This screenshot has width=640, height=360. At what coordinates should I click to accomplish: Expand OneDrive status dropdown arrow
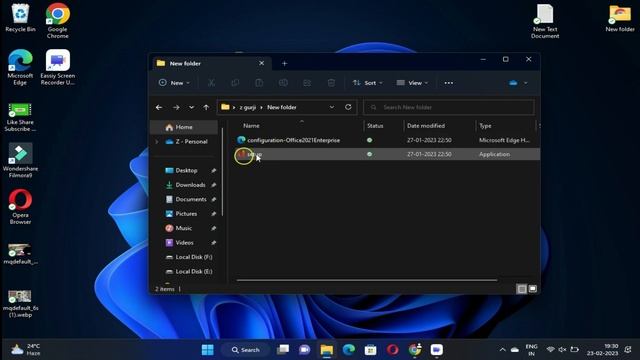pyautogui.click(x=526, y=83)
